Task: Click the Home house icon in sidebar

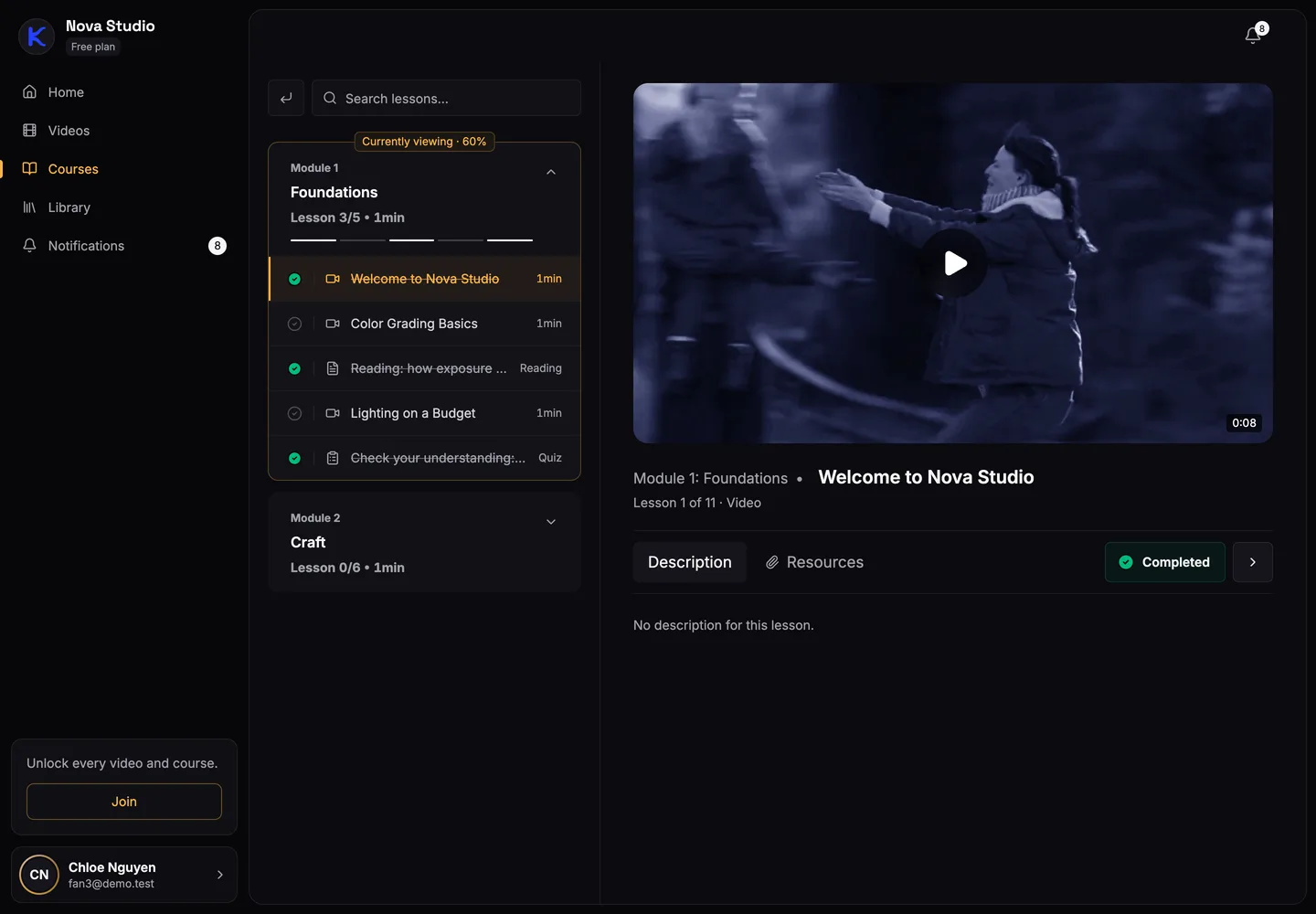Action: (x=29, y=92)
